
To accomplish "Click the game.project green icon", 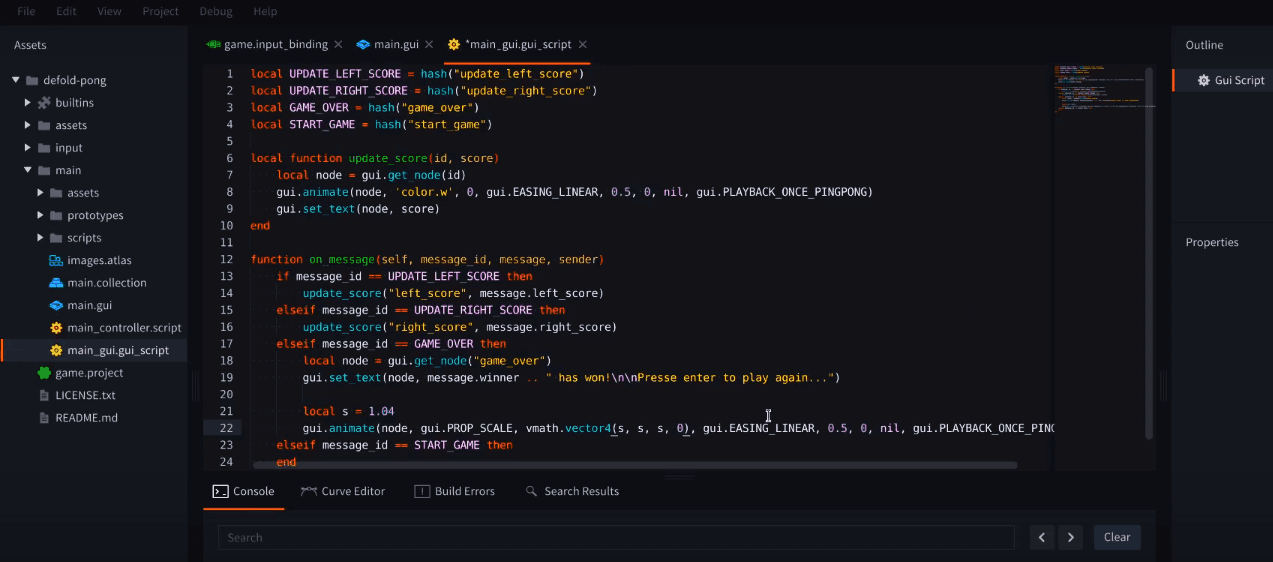I will click(x=44, y=373).
